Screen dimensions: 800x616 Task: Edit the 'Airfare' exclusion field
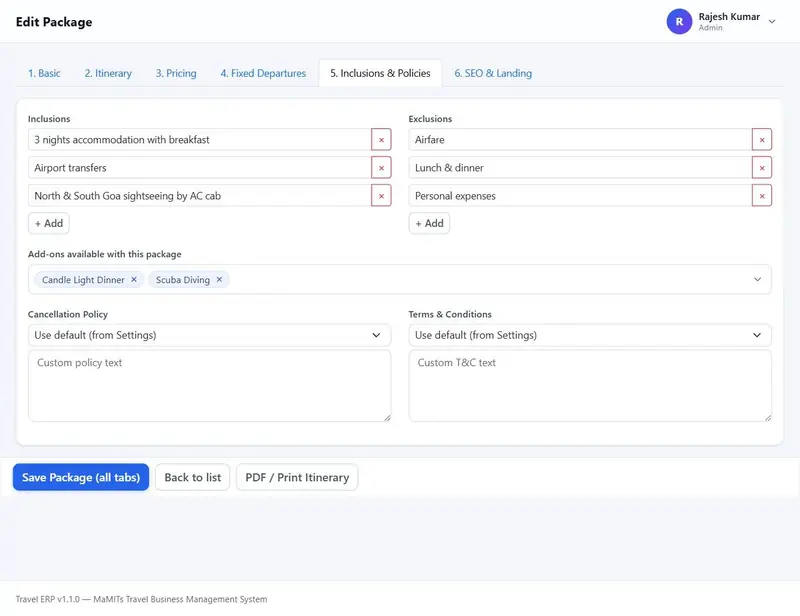580,140
